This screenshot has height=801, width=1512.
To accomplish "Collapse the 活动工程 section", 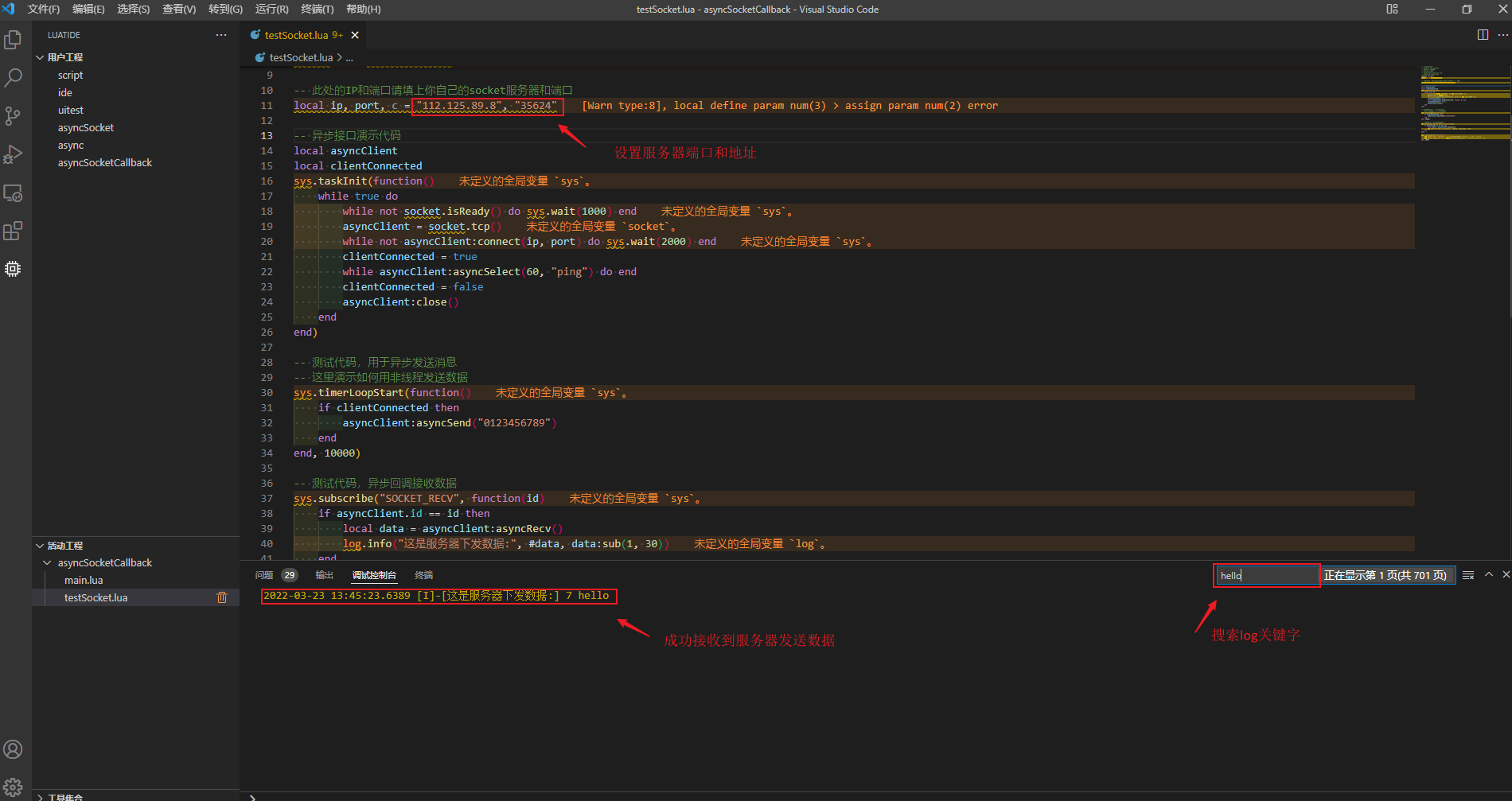I will coord(40,546).
